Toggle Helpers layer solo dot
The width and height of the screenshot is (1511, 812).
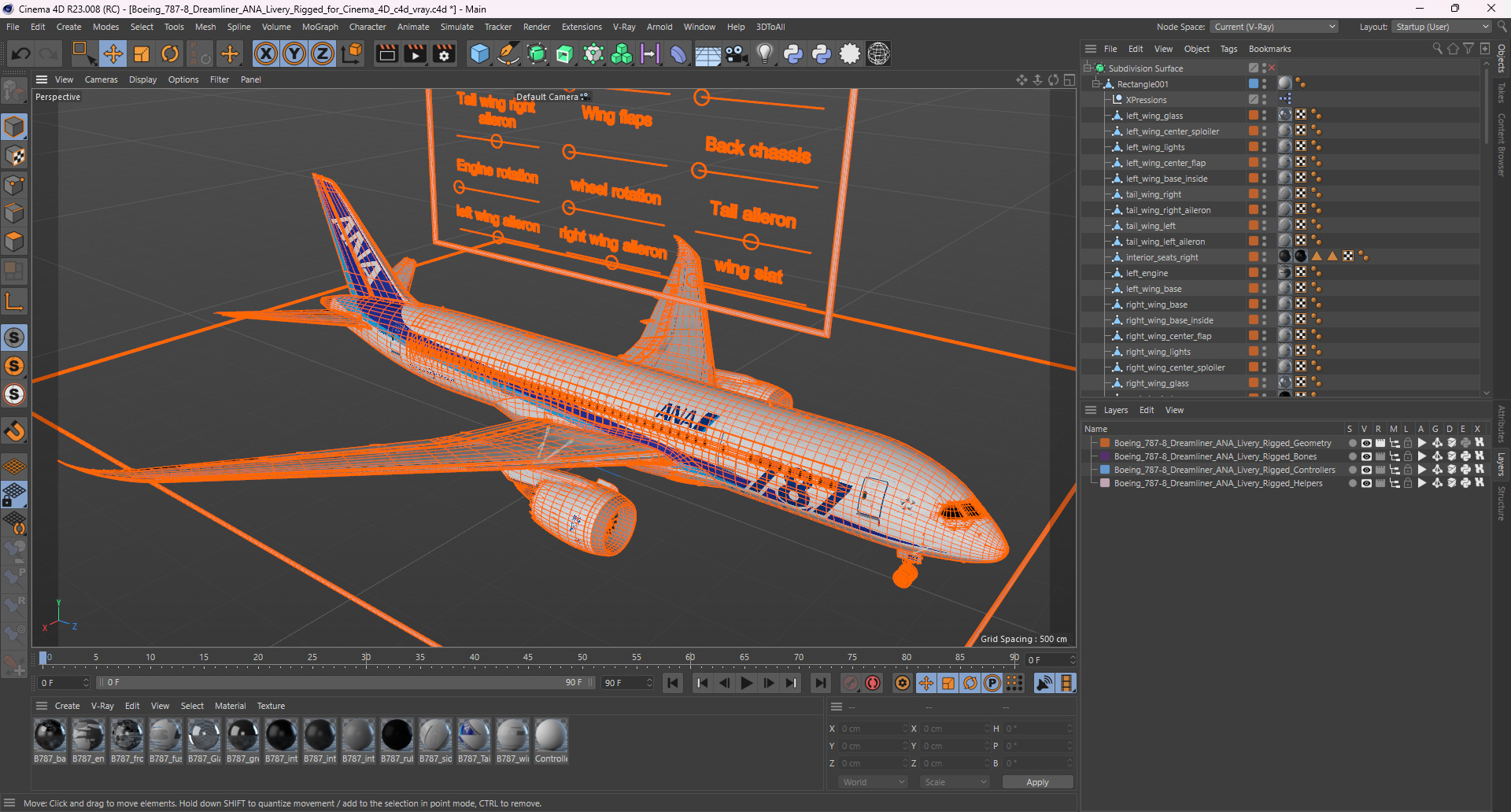click(1352, 483)
